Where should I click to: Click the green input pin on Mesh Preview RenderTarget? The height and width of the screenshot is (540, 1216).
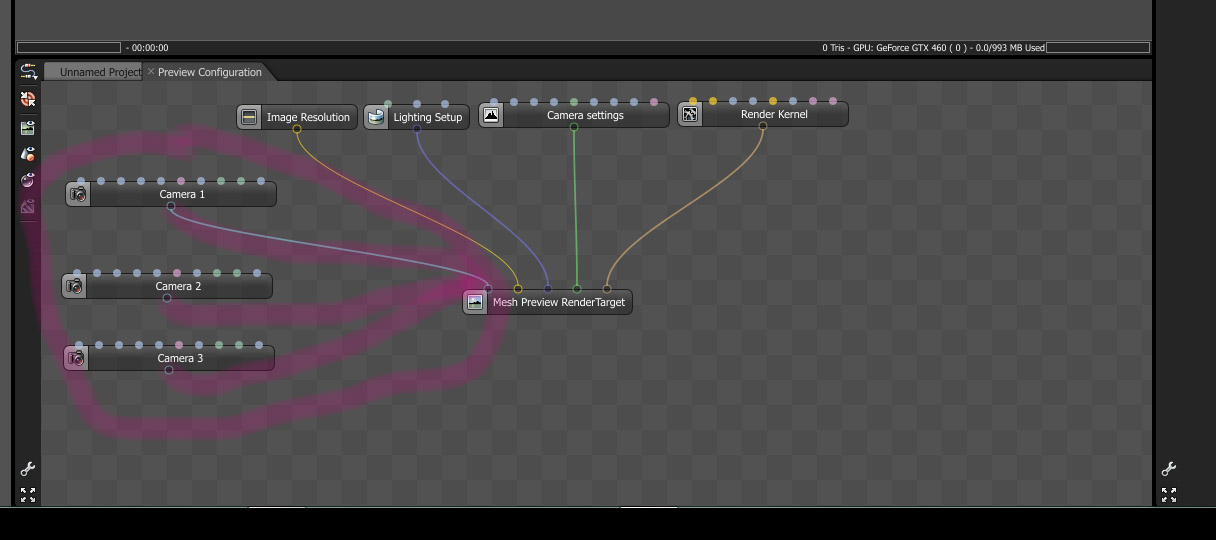pos(577,289)
